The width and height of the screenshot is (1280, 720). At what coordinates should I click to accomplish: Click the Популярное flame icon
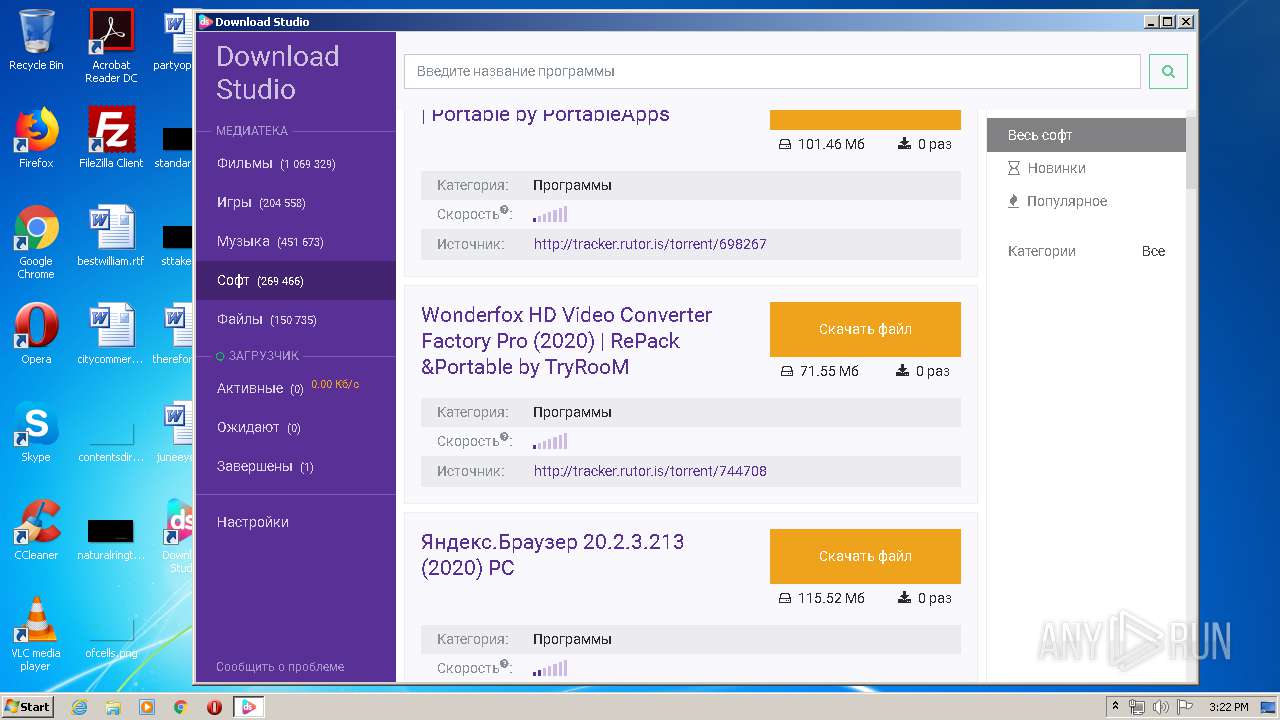(1014, 201)
